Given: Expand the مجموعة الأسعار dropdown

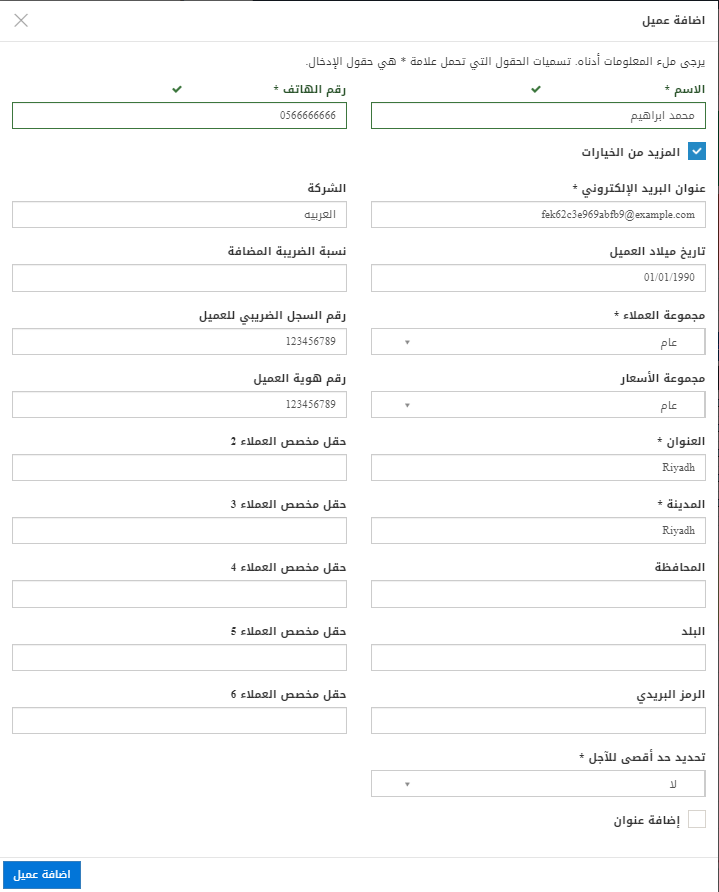Looking at the screenshot, I should tap(538, 405).
